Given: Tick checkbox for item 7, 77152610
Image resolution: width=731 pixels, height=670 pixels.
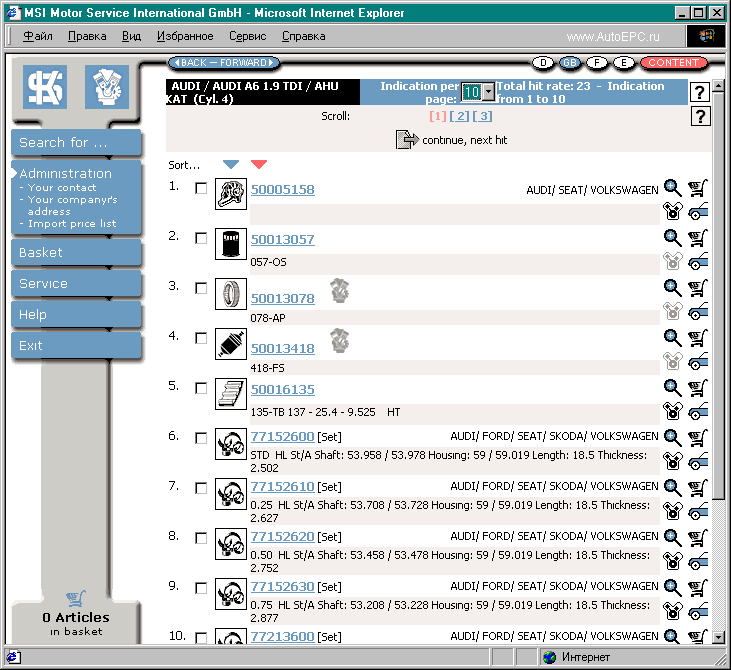Looking at the screenshot, I should 201,488.
